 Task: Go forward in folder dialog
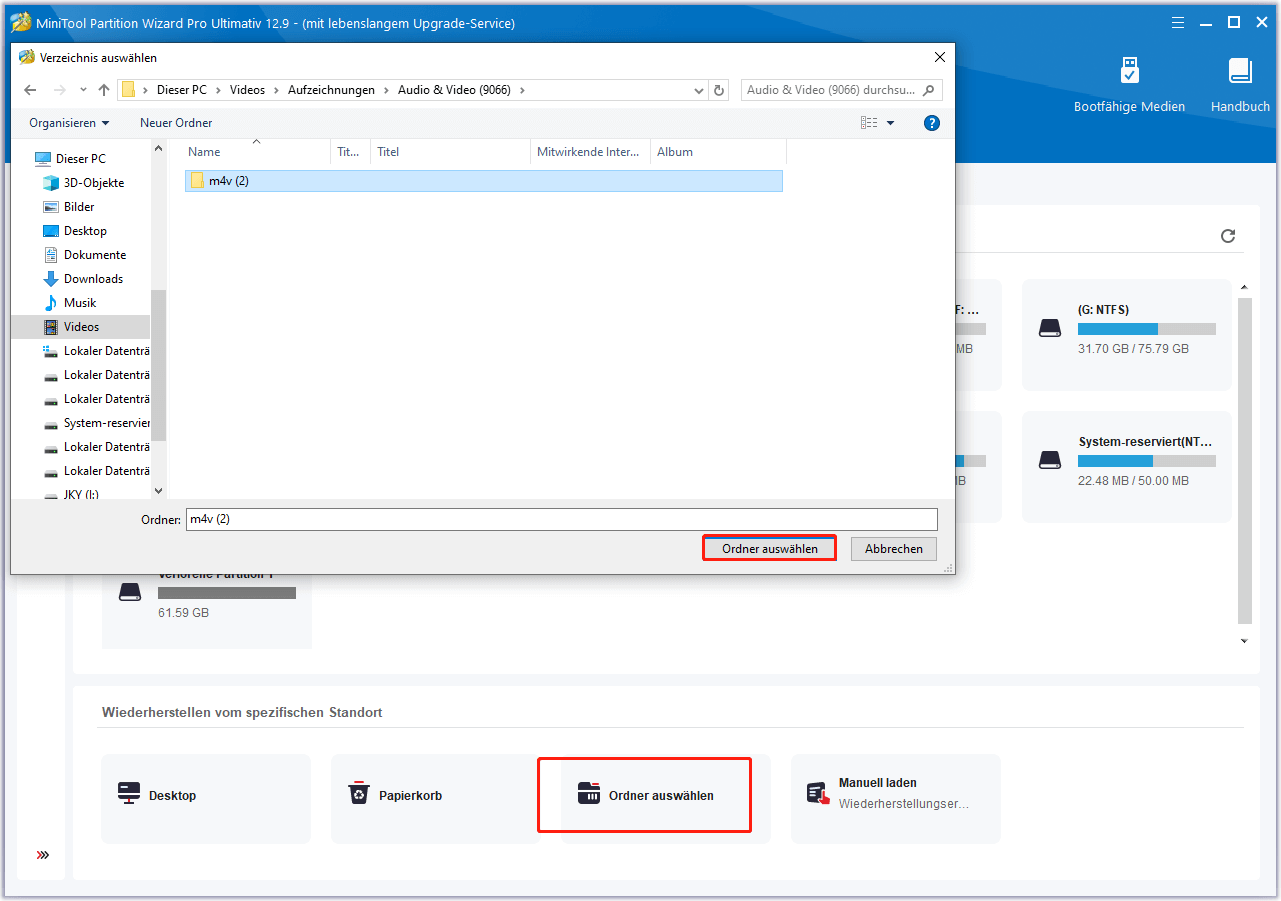[60, 90]
